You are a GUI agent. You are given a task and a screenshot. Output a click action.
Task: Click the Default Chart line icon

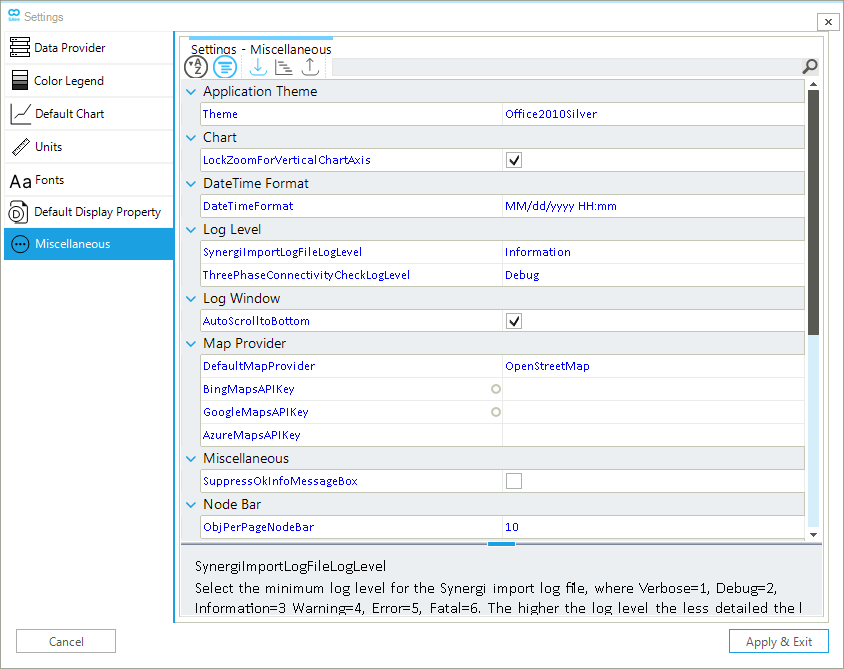coord(20,114)
